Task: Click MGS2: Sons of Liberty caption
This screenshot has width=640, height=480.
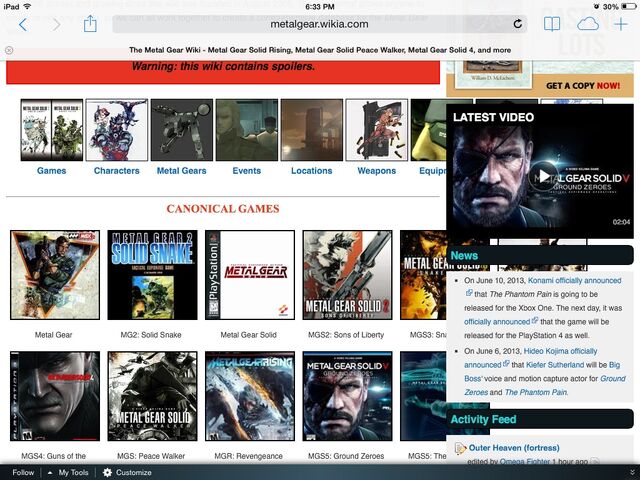Action: pyautogui.click(x=346, y=335)
